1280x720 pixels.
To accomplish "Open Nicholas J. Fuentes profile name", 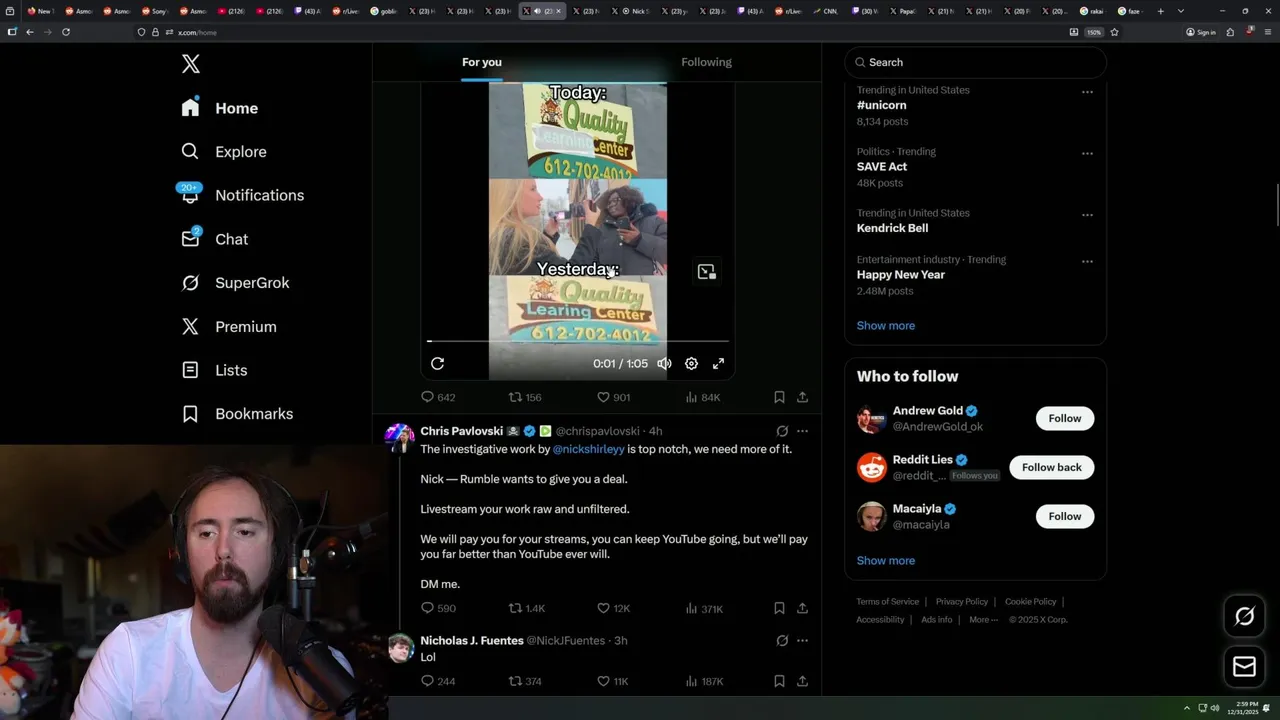I will coord(471,640).
